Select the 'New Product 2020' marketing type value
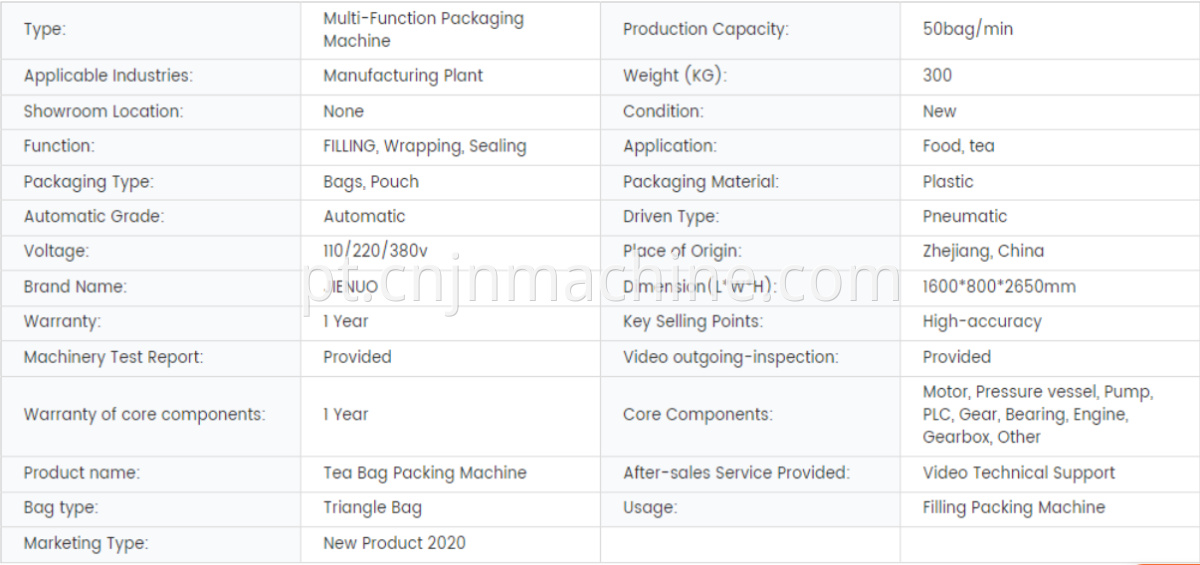The height and width of the screenshot is (565, 1200). tap(394, 544)
